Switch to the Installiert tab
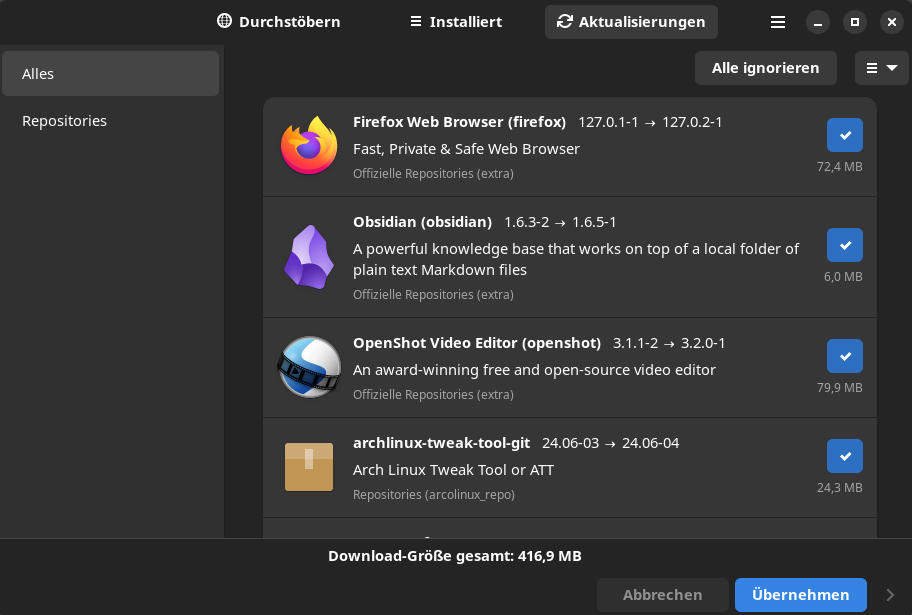This screenshot has width=912, height=615. (455, 20)
